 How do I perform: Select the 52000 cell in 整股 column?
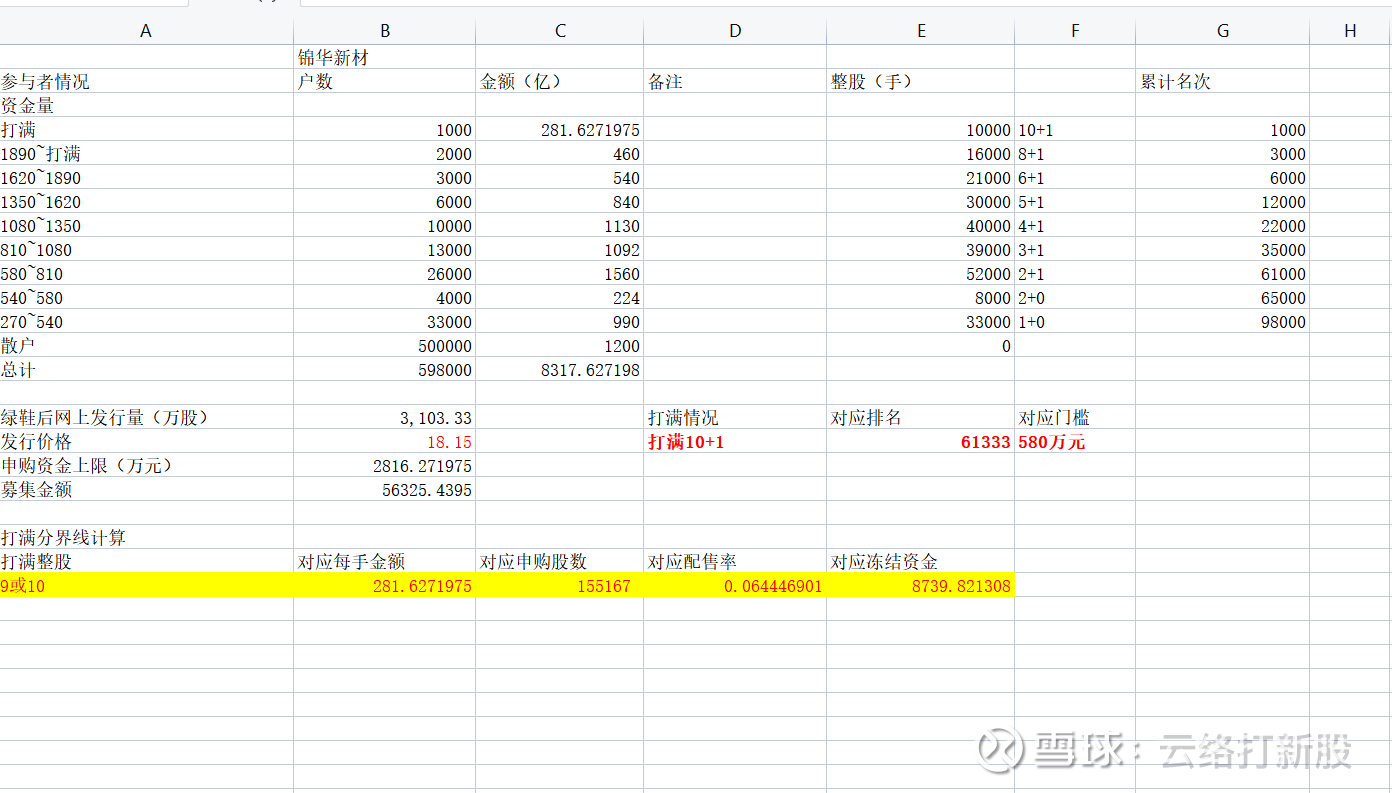920,273
